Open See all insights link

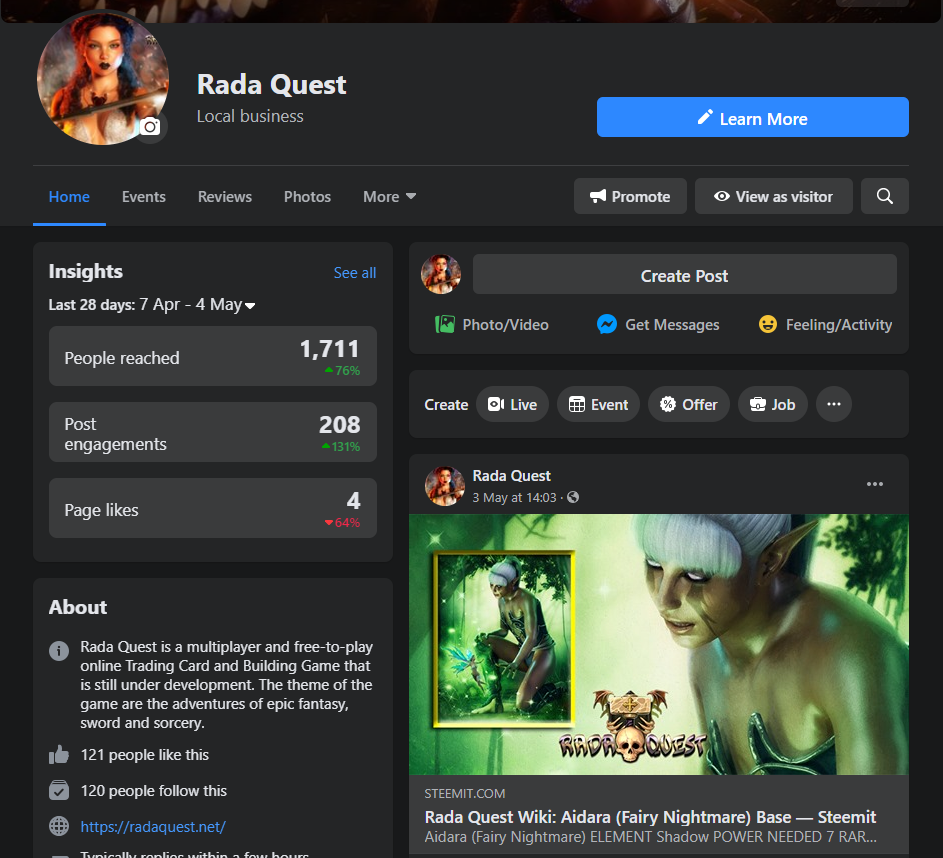click(355, 273)
